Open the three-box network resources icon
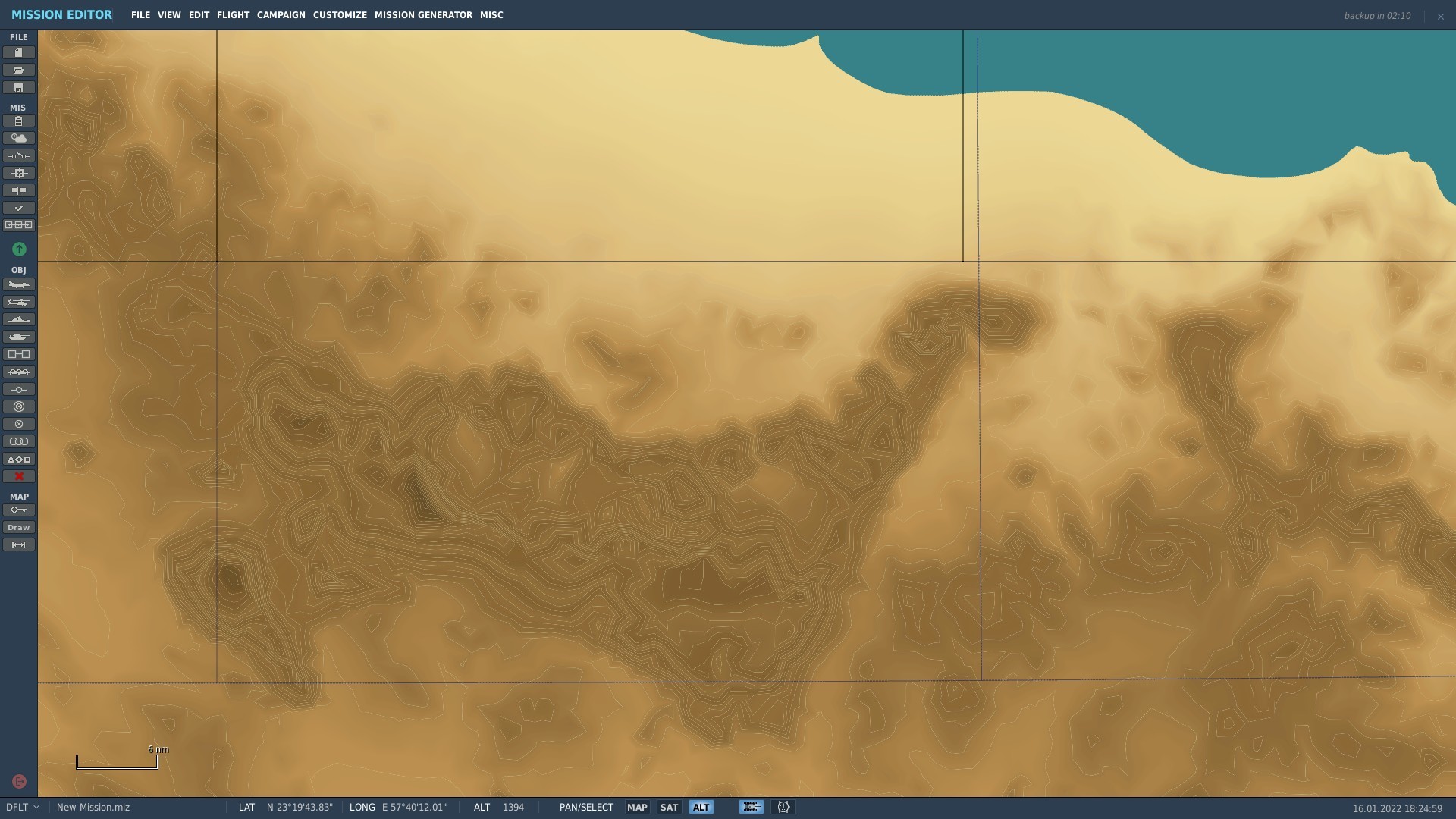This screenshot has height=819, width=1456. pos(19,225)
